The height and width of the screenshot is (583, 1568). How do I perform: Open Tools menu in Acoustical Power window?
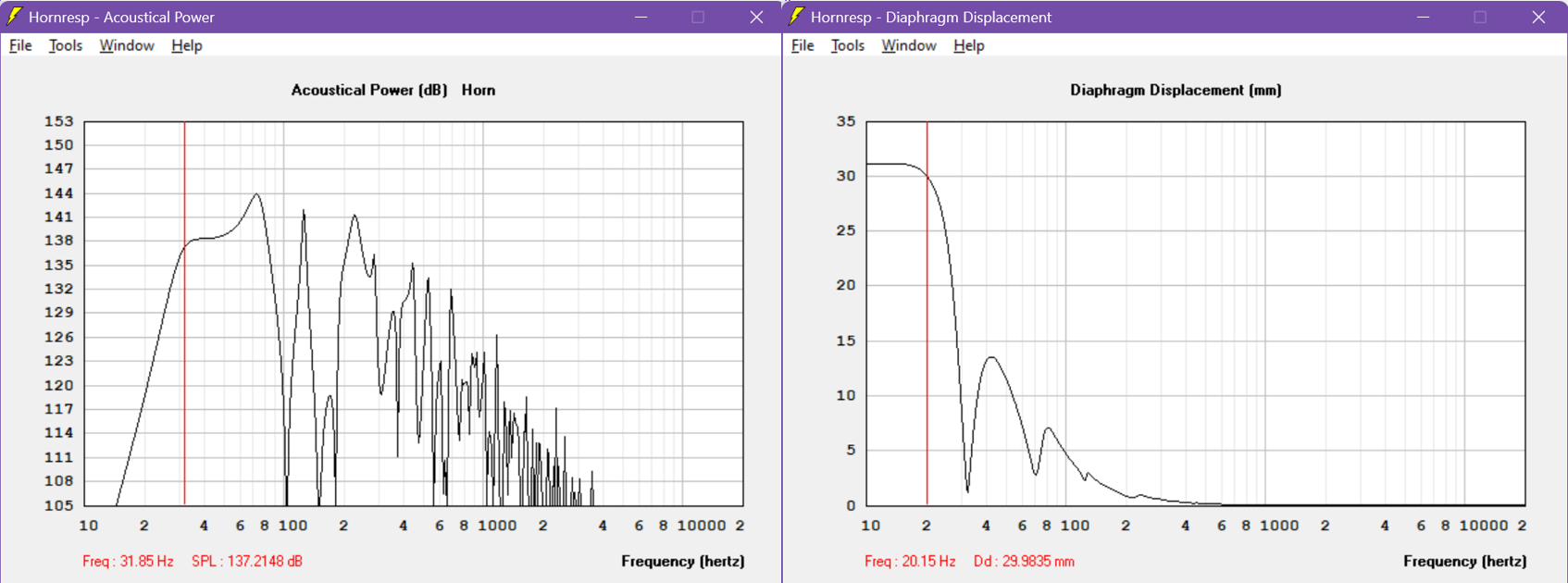pos(66,45)
